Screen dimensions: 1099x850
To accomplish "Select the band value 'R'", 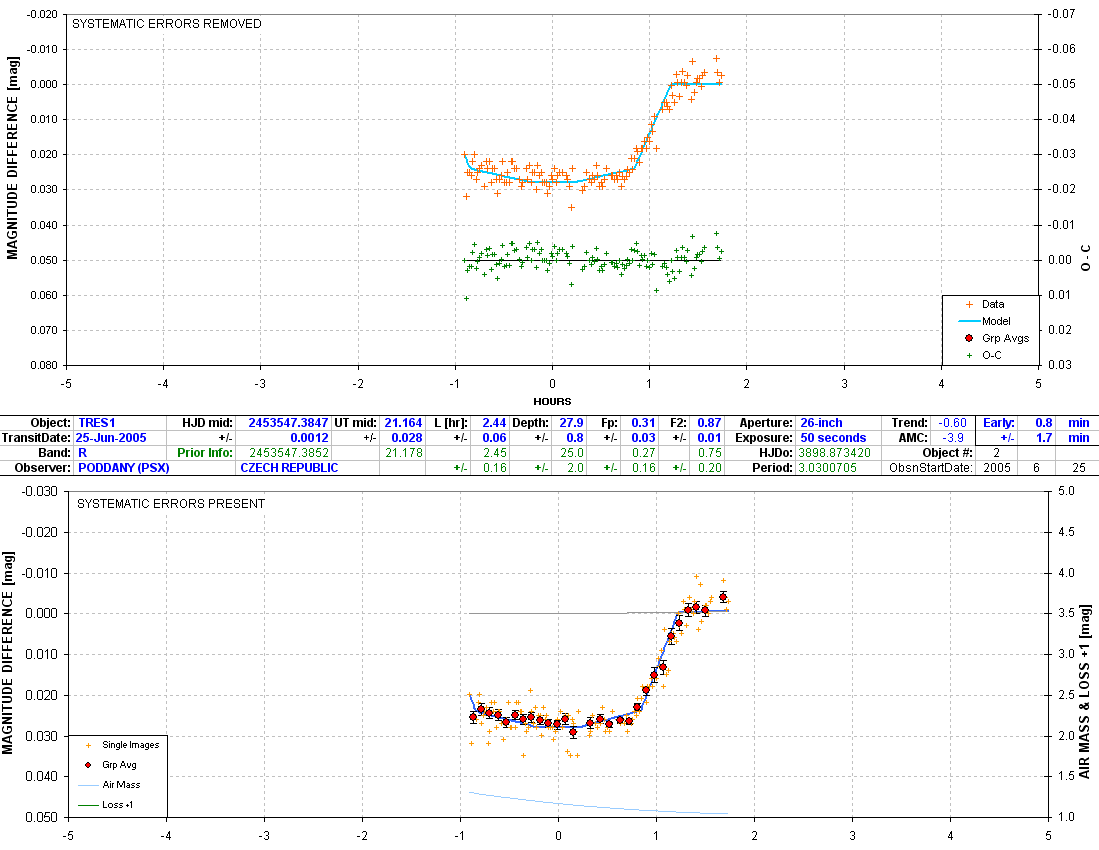I will pyautogui.click(x=83, y=453).
